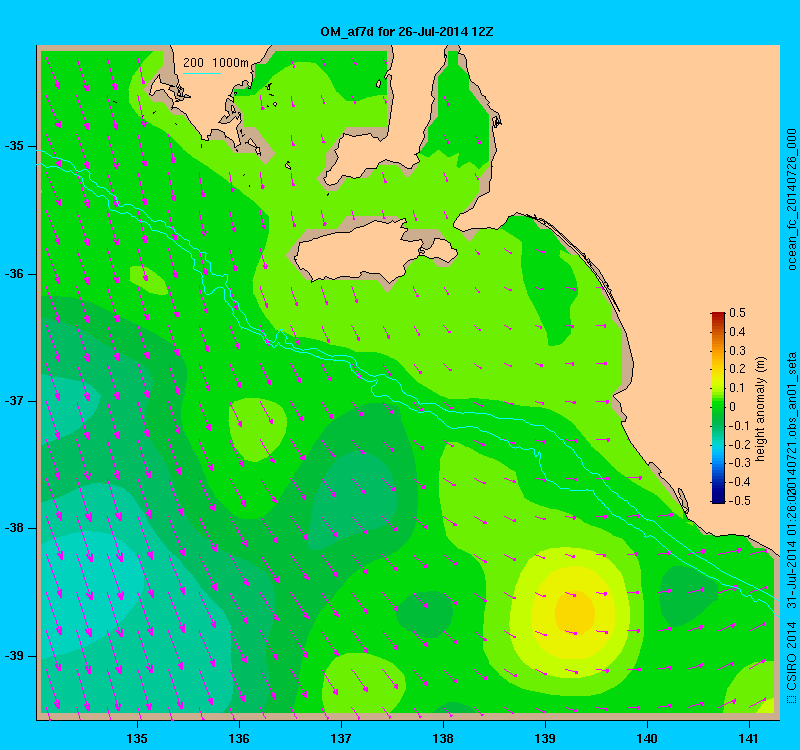The width and height of the screenshot is (800, 750).
Task: Click the 139 longitude axis label
Action: click(x=545, y=738)
